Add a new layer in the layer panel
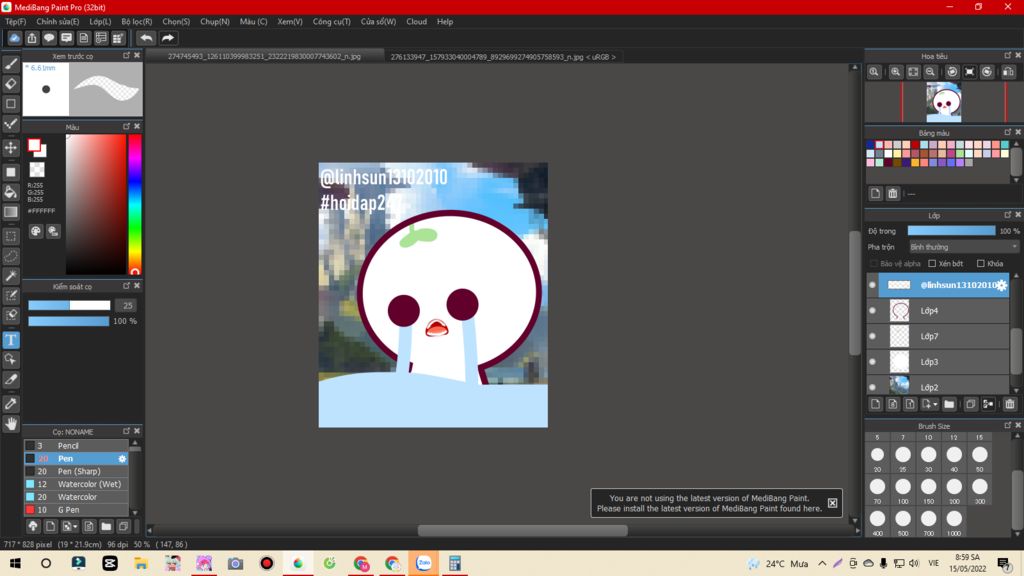The height and width of the screenshot is (576, 1024). click(876, 404)
